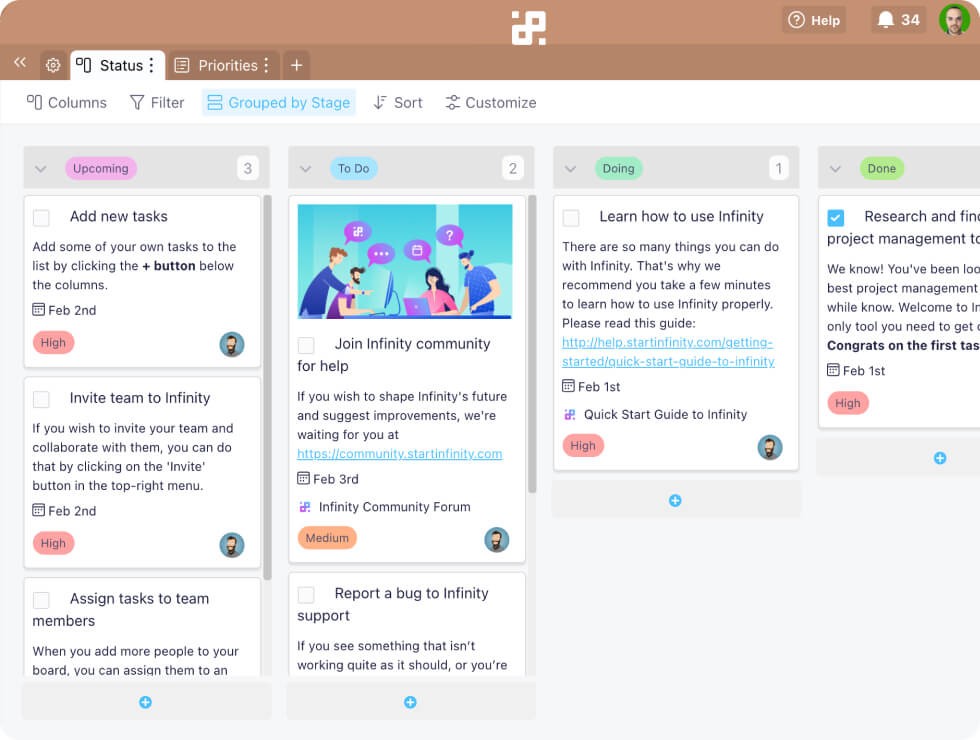Open the user profile avatar menu
This screenshot has height=740, width=980.
click(x=954, y=20)
